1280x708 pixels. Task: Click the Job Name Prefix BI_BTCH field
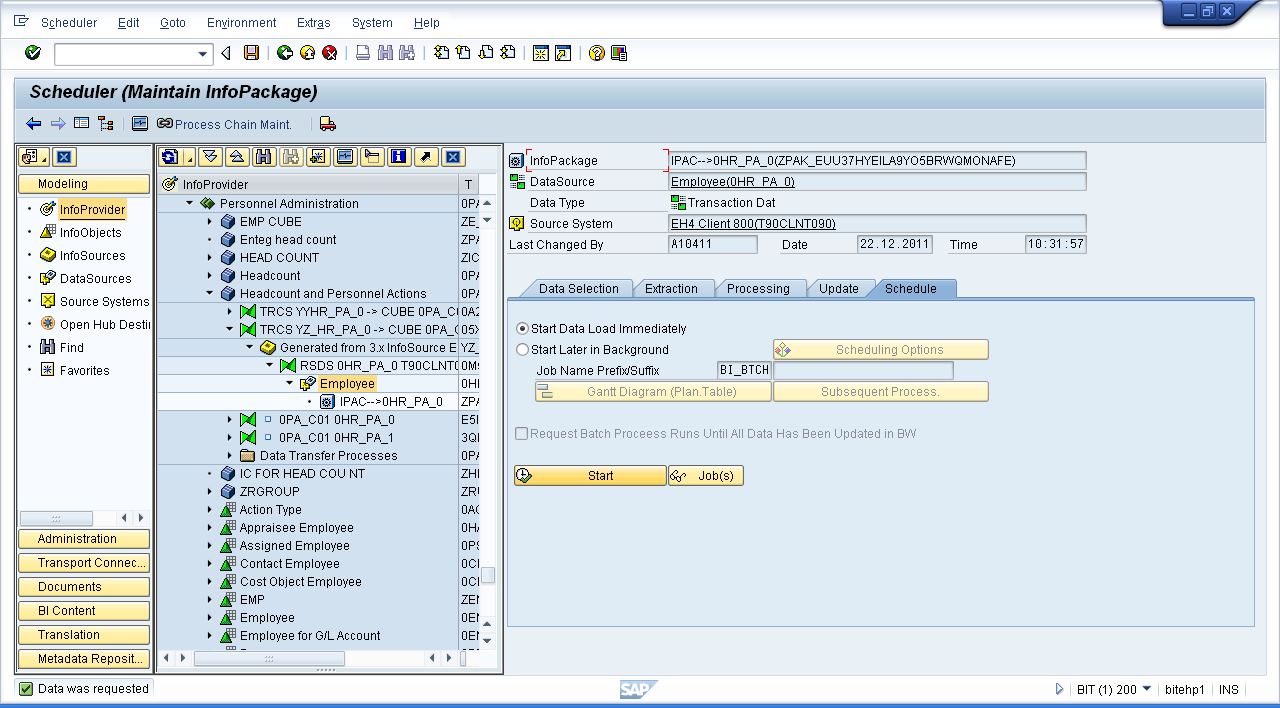click(745, 370)
